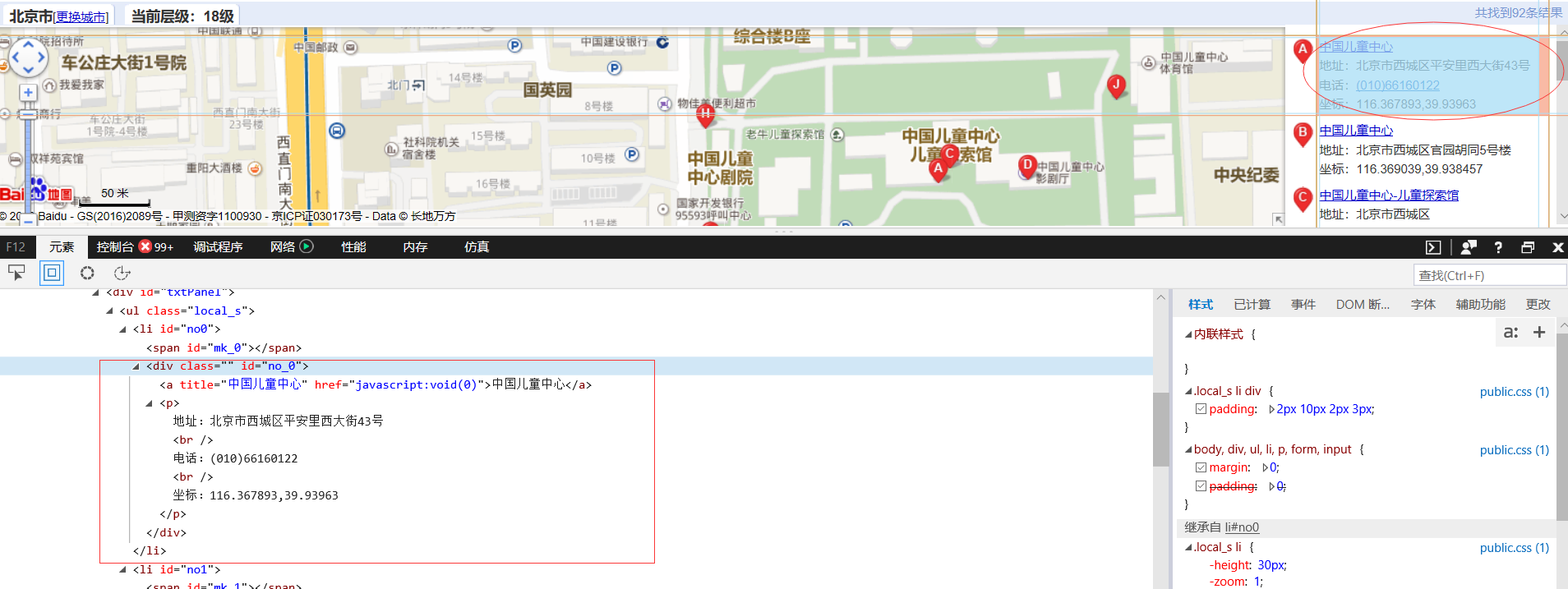Collapse the div id no_0 node
Viewport: 1568px width, 589px height.
(136, 366)
